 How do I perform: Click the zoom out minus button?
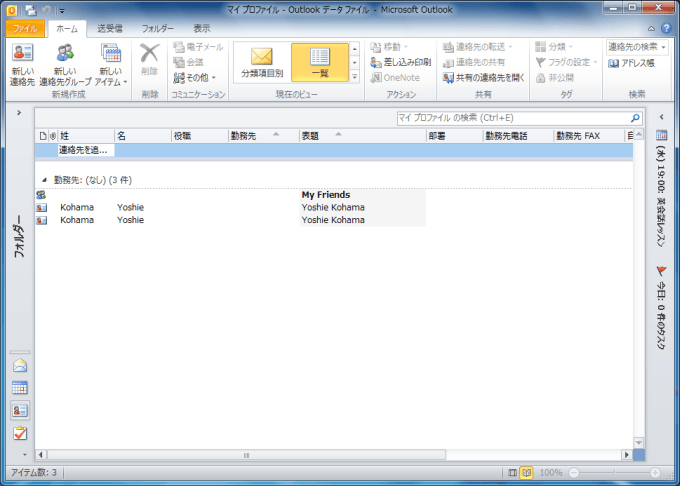(574, 473)
